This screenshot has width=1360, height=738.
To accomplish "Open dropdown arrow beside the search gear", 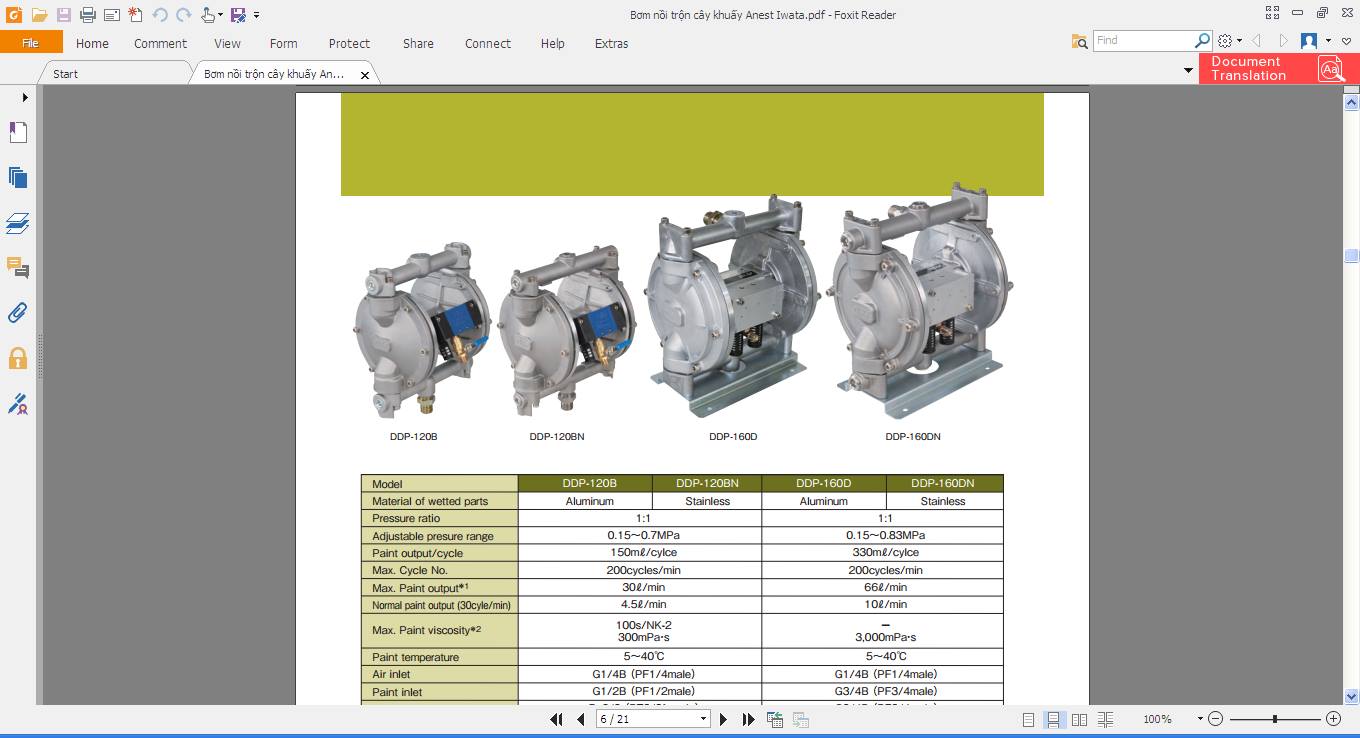I will coord(1239,41).
